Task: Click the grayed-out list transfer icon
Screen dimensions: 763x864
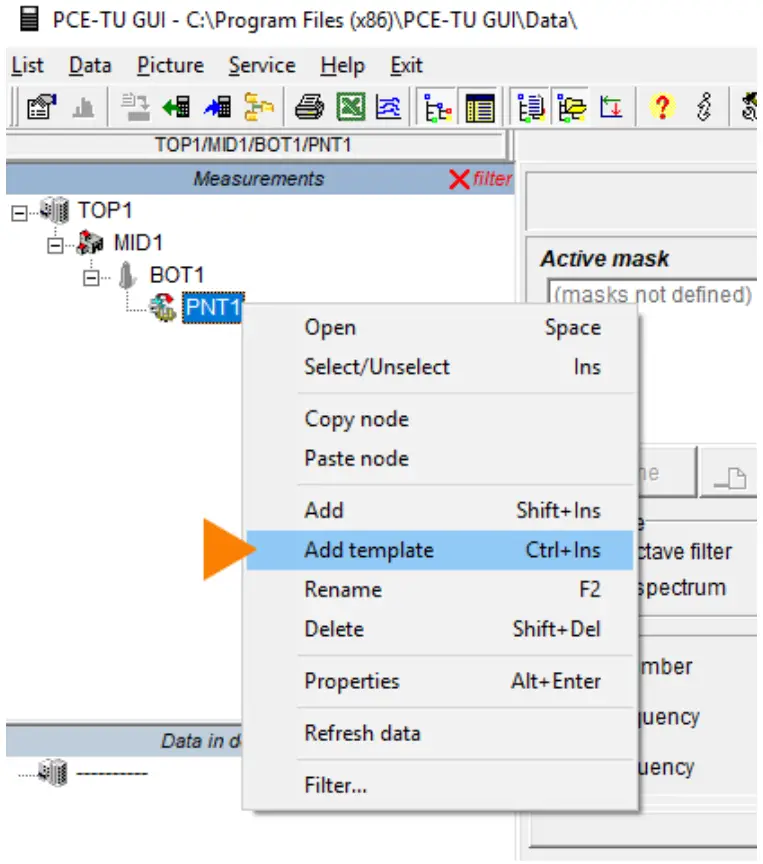Action: pos(136,107)
